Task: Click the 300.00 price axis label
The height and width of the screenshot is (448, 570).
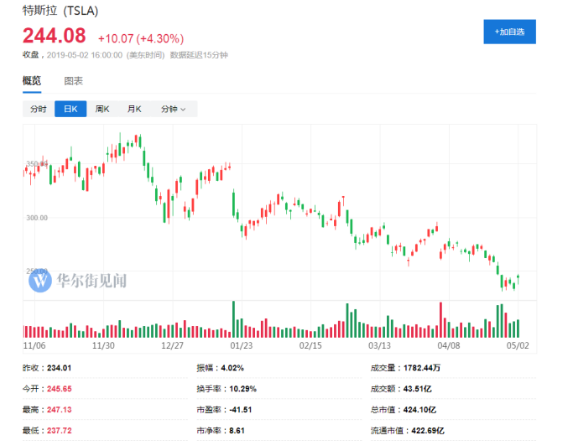Action: (x=37, y=217)
